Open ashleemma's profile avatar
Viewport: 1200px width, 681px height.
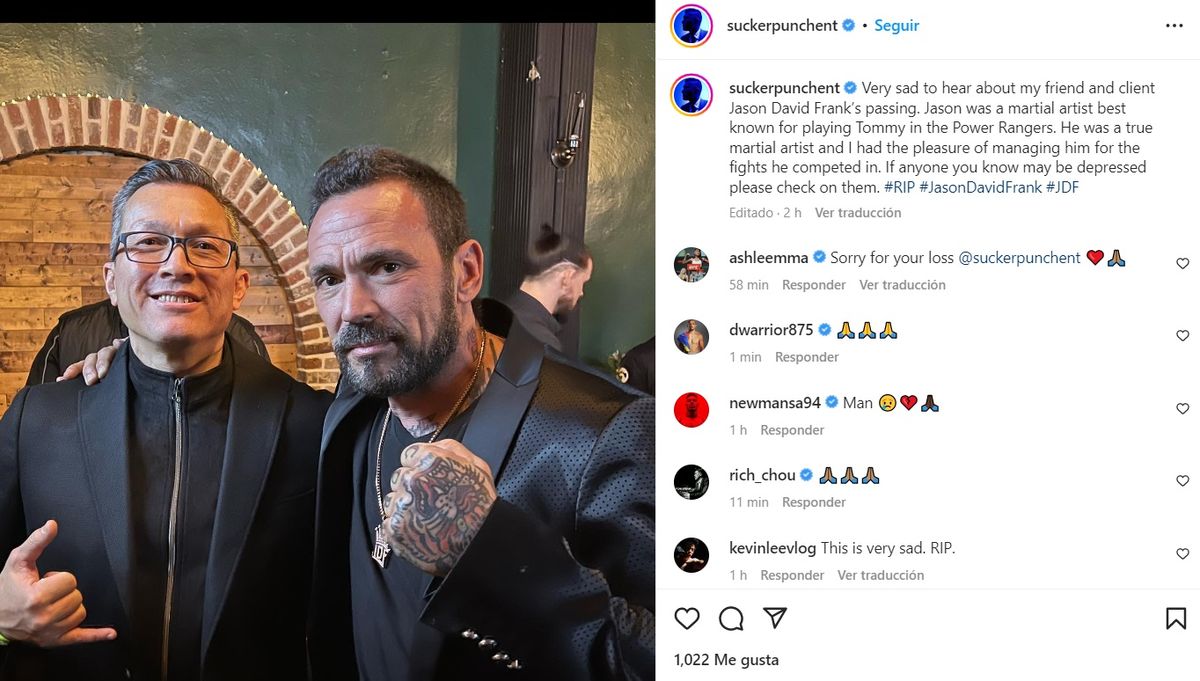click(x=691, y=265)
